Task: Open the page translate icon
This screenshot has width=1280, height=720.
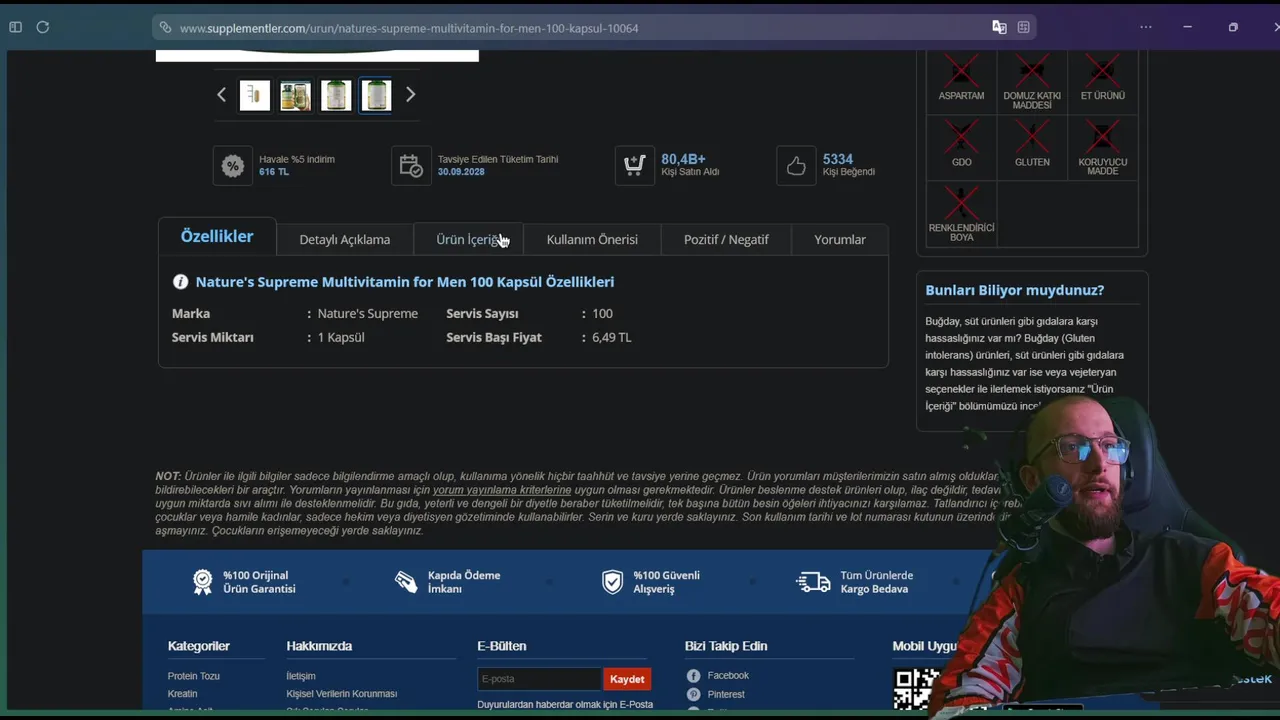Action: (x=999, y=27)
